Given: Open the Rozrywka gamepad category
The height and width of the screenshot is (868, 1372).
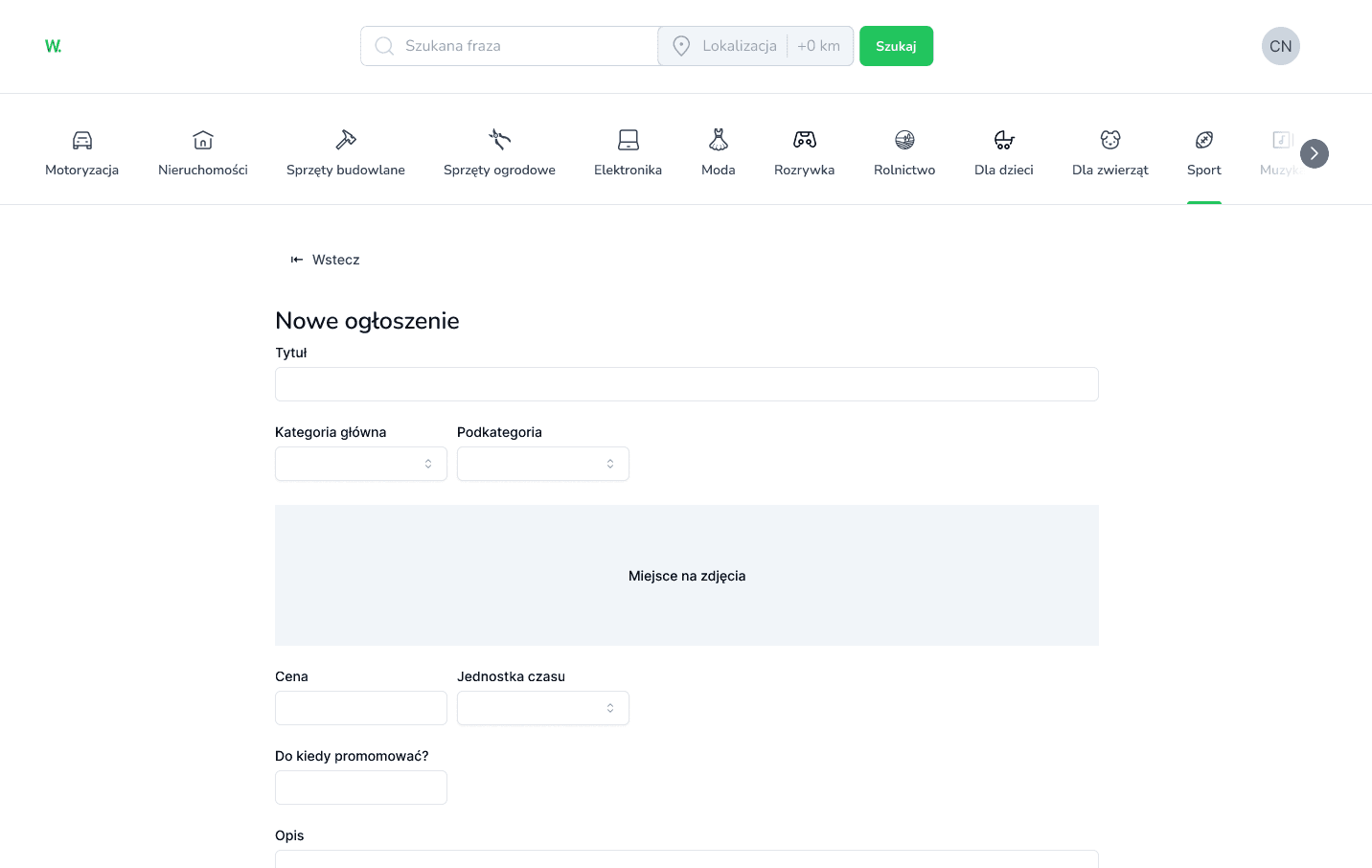Looking at the screenshot, I should tap(804, 139).
